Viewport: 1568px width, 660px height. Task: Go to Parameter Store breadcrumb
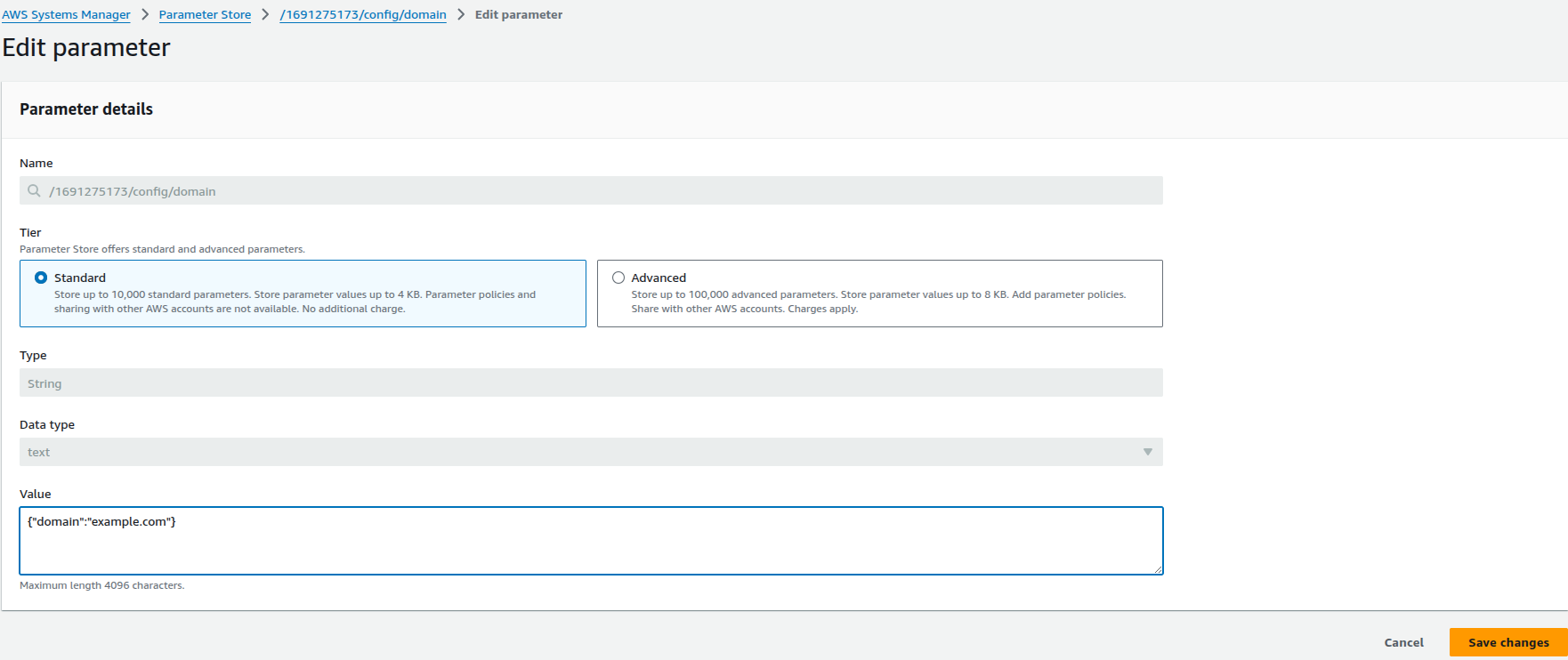click(205, 14)
